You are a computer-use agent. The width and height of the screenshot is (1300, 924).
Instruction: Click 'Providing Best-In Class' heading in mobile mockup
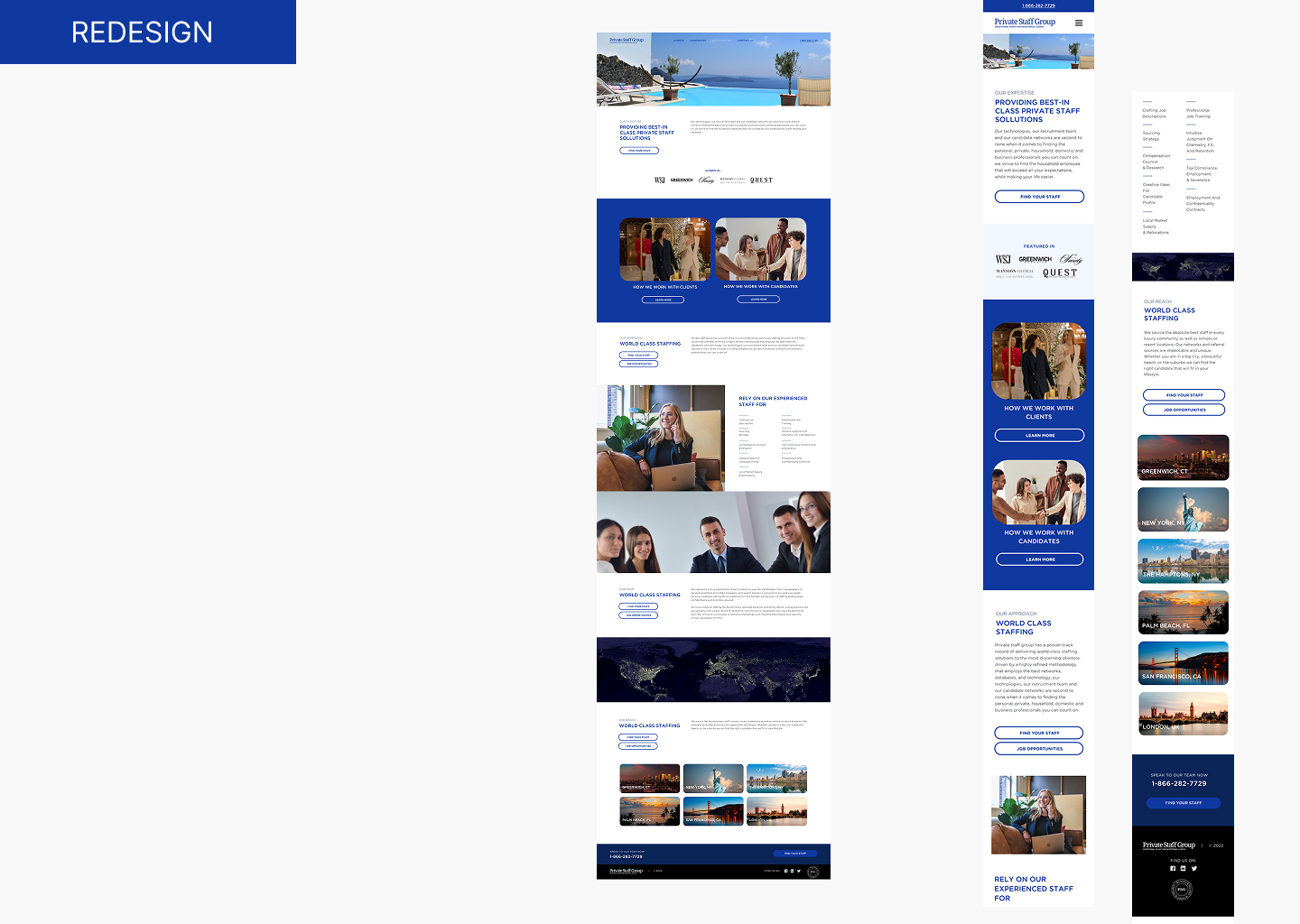(1037, 111)
